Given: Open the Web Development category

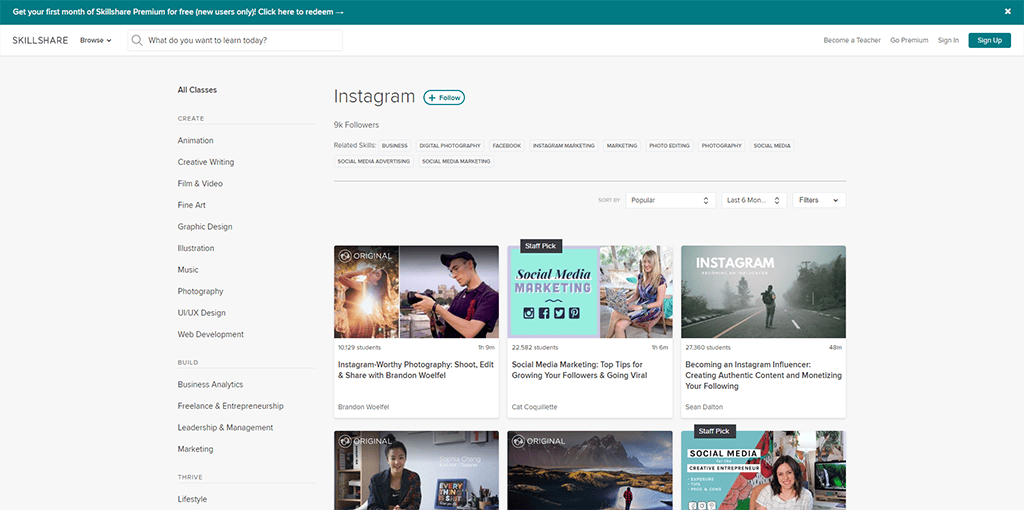Looking at the screenshot, I should (x=210, y=334).
